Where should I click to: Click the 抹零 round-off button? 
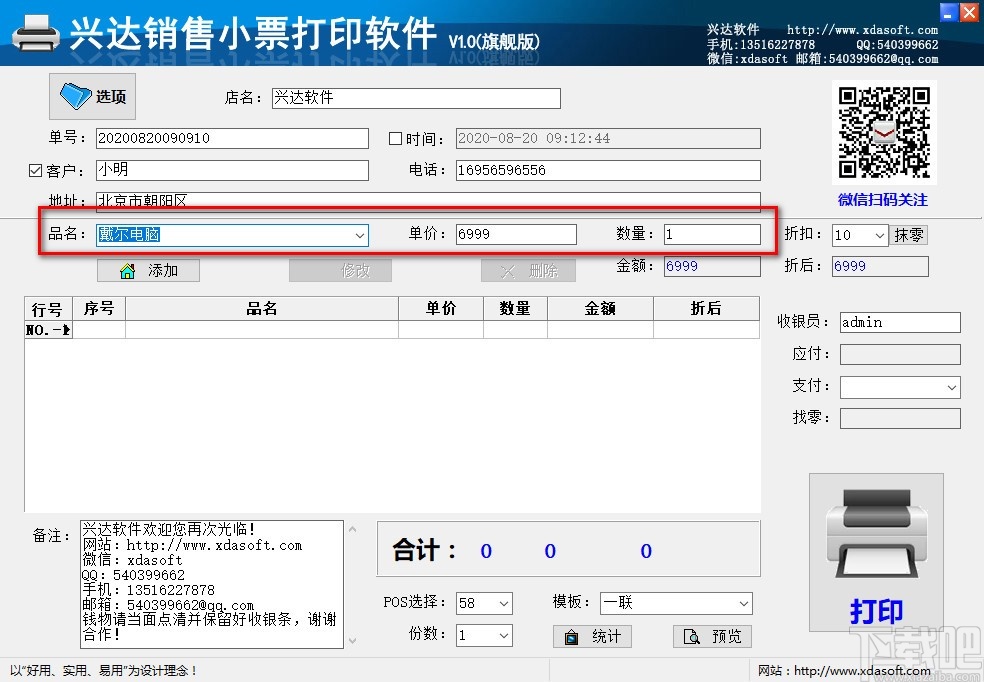coord(913,234)
